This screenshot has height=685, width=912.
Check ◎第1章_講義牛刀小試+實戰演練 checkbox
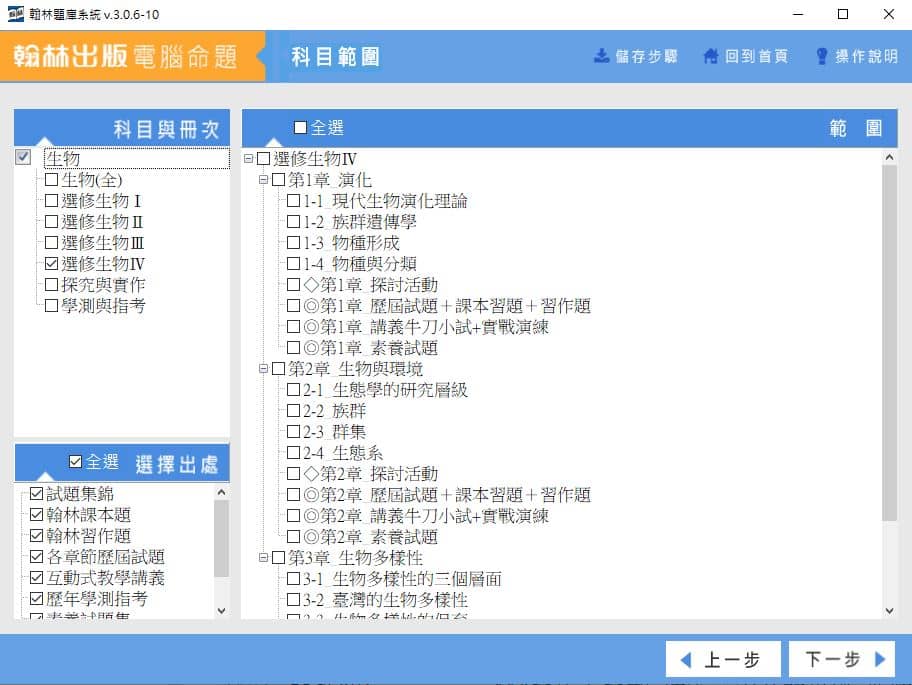pyautogui.click(x=294, y=327)
